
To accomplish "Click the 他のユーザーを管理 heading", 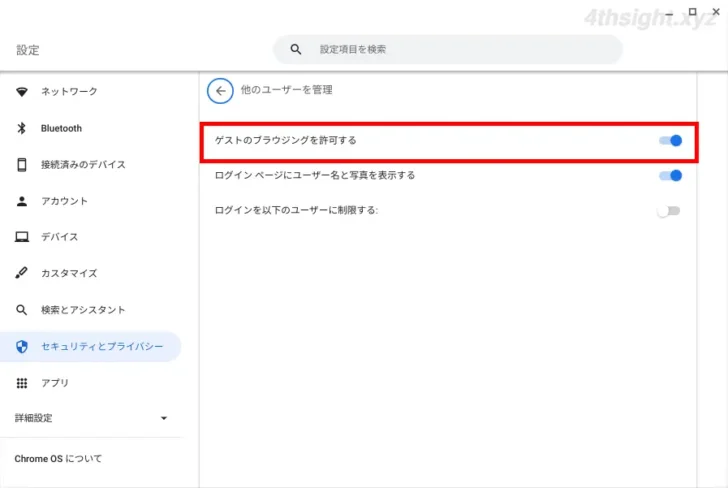I will point(286,90).
